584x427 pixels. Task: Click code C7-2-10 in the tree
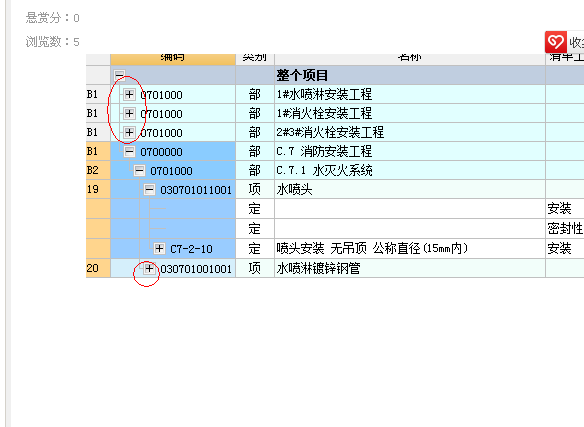click(191, 249)
